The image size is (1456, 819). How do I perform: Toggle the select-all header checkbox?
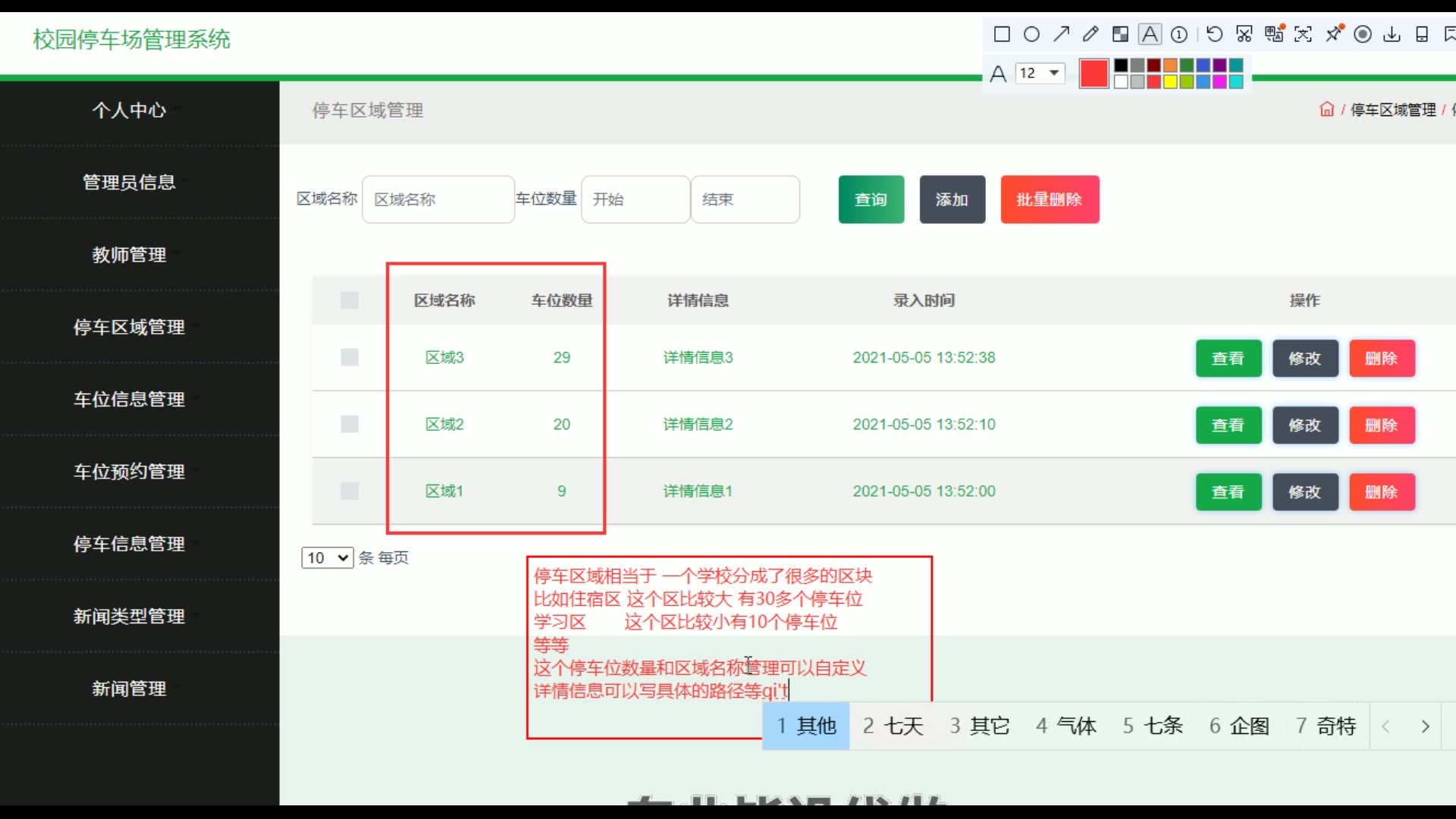[350, 300]
